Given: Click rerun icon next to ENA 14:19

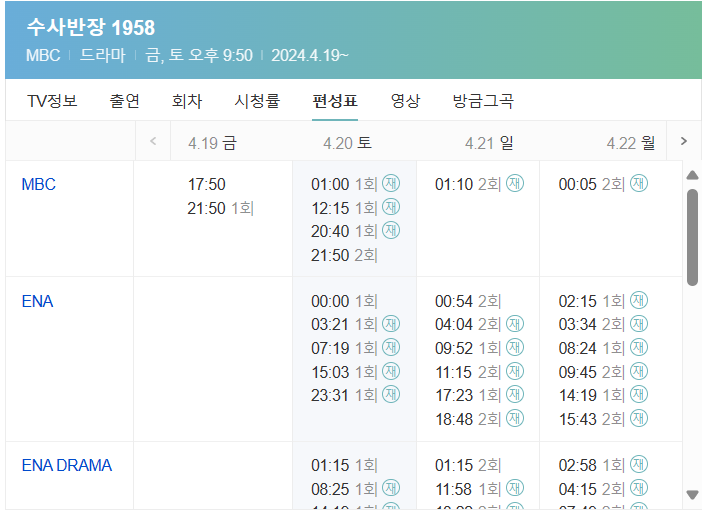Looking at the screenshot, I should (x=638, y=395).
